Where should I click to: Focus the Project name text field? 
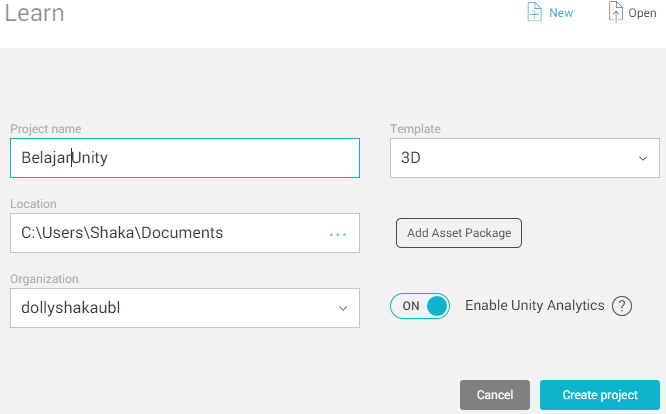pyautogui.click(x=185, y=158)
